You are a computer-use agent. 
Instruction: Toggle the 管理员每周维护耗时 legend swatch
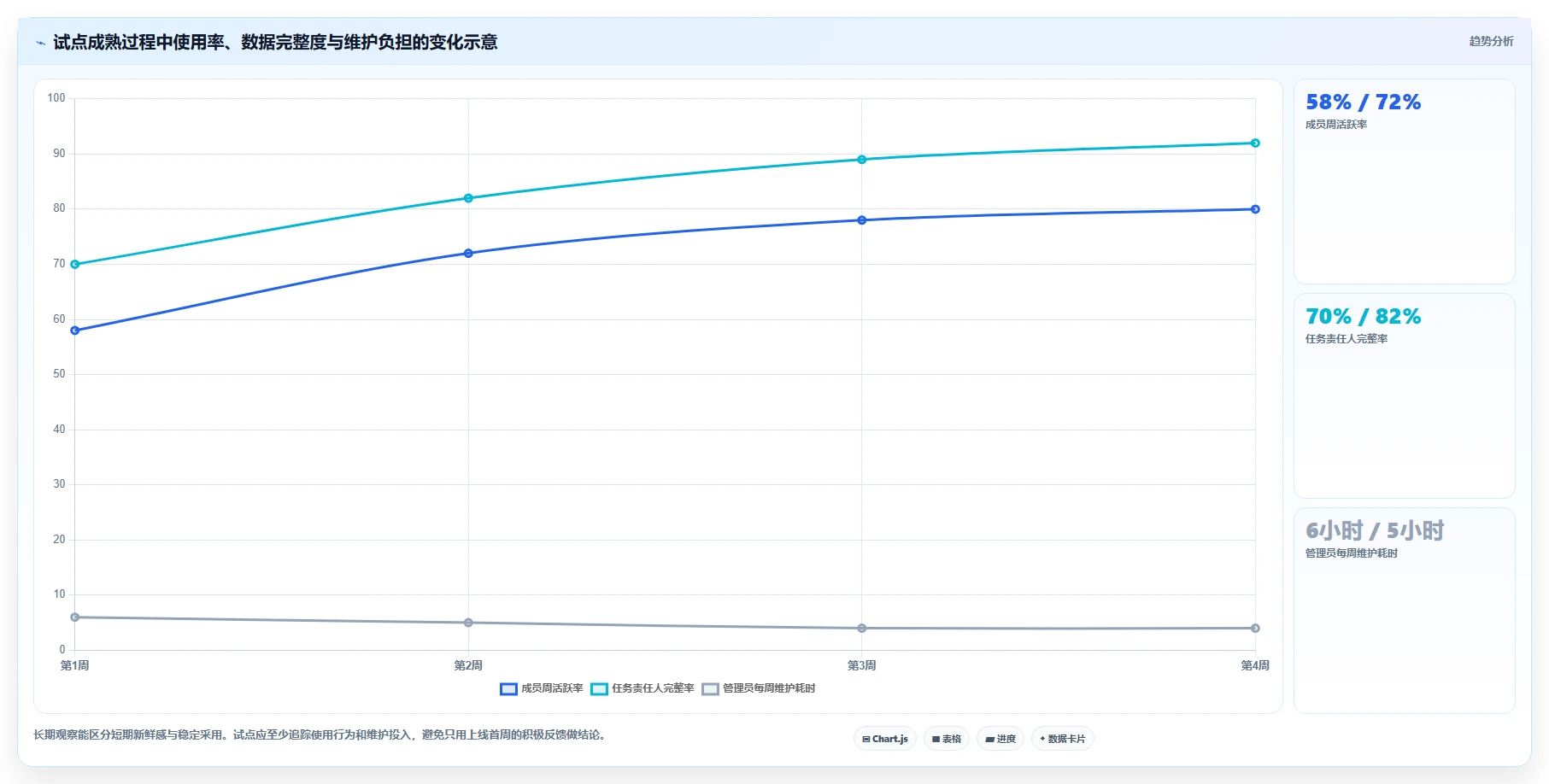tap(710, 689)
